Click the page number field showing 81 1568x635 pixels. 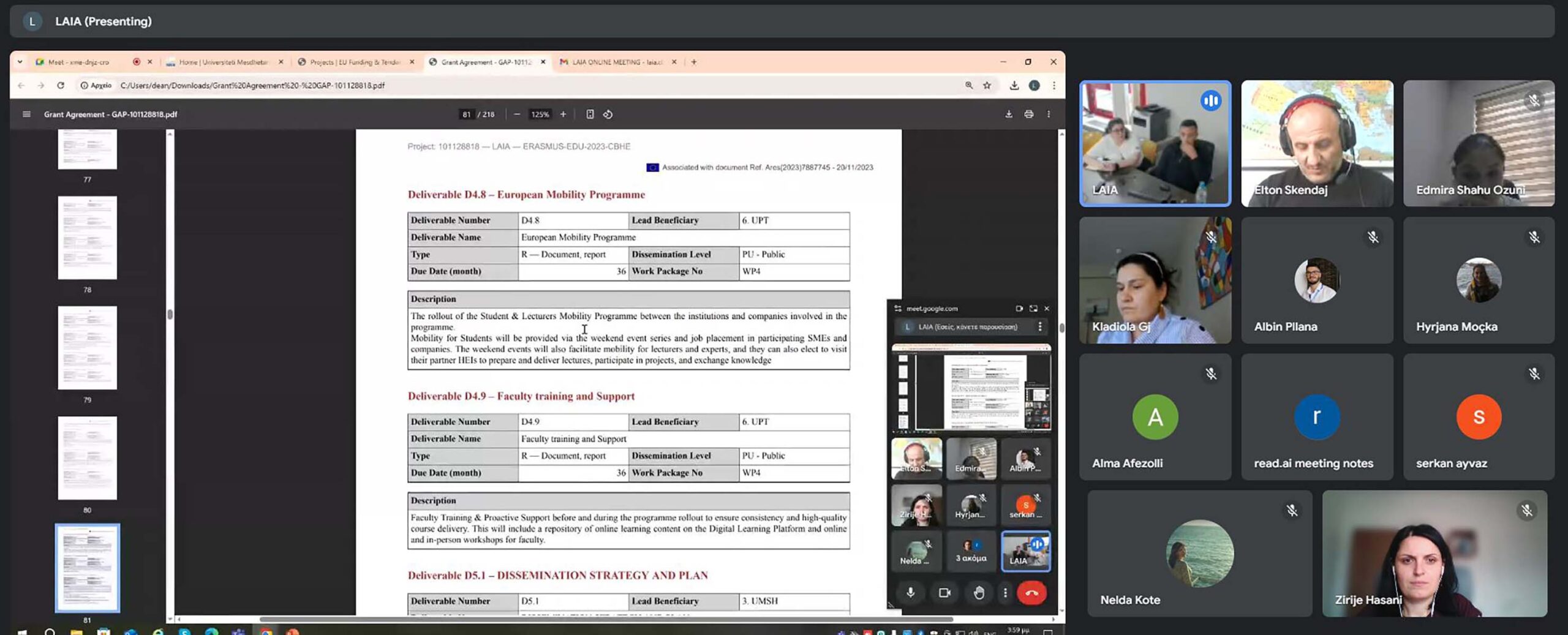pyautogui.click(x=467, y=115)
